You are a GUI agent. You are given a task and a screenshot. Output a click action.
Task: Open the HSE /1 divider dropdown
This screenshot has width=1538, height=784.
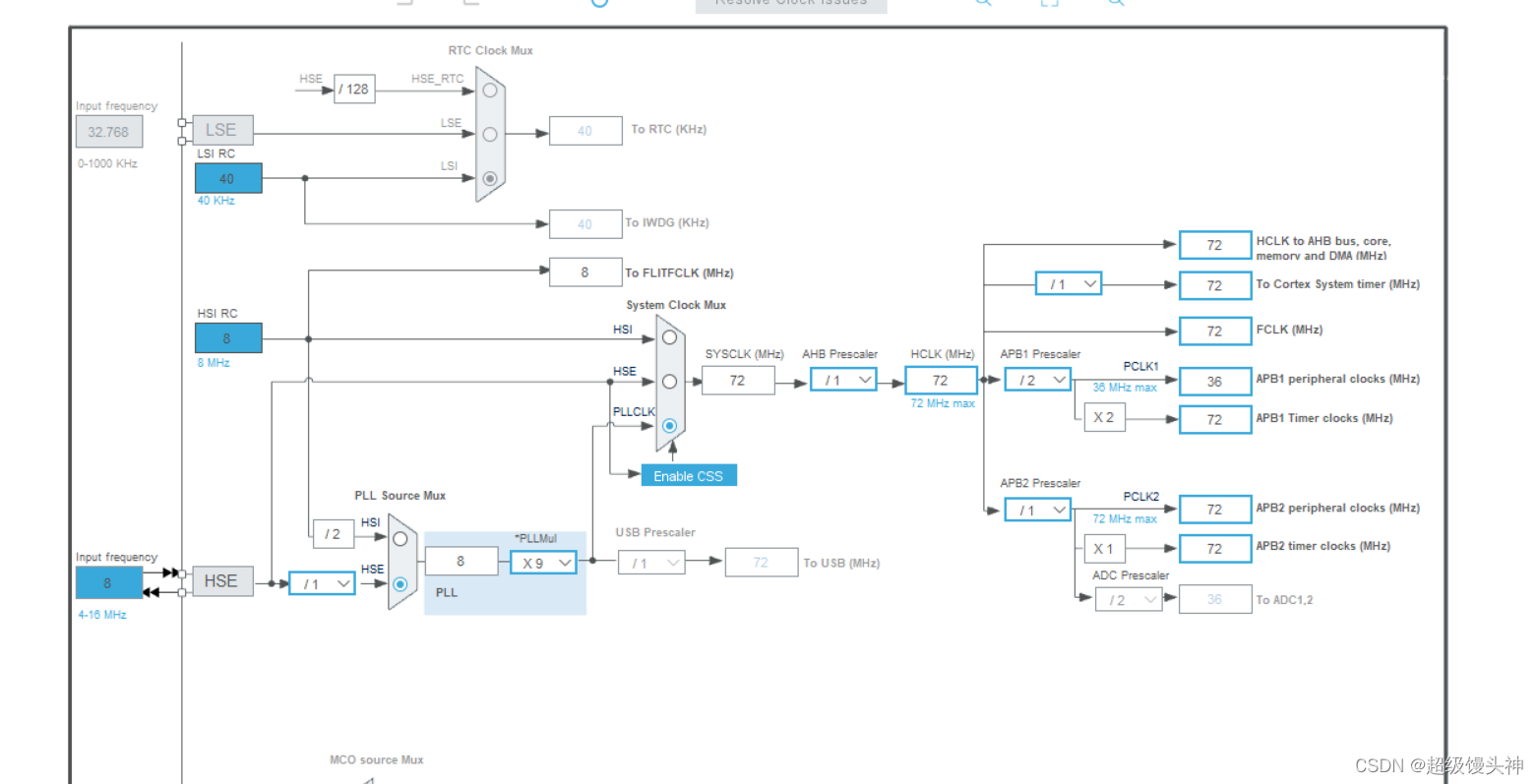322,583
